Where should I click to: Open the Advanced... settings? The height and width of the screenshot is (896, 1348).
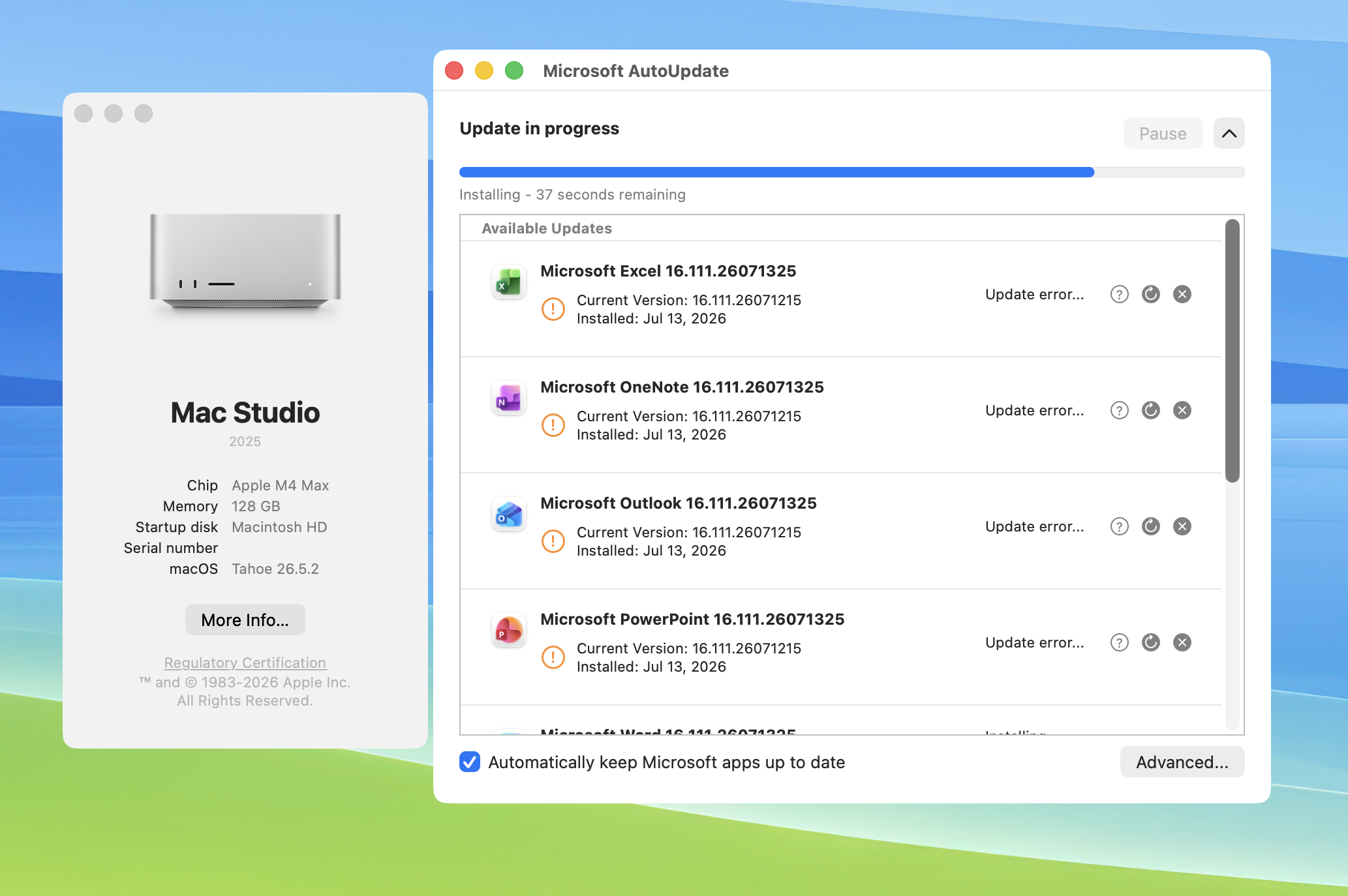click(1182, 762)
